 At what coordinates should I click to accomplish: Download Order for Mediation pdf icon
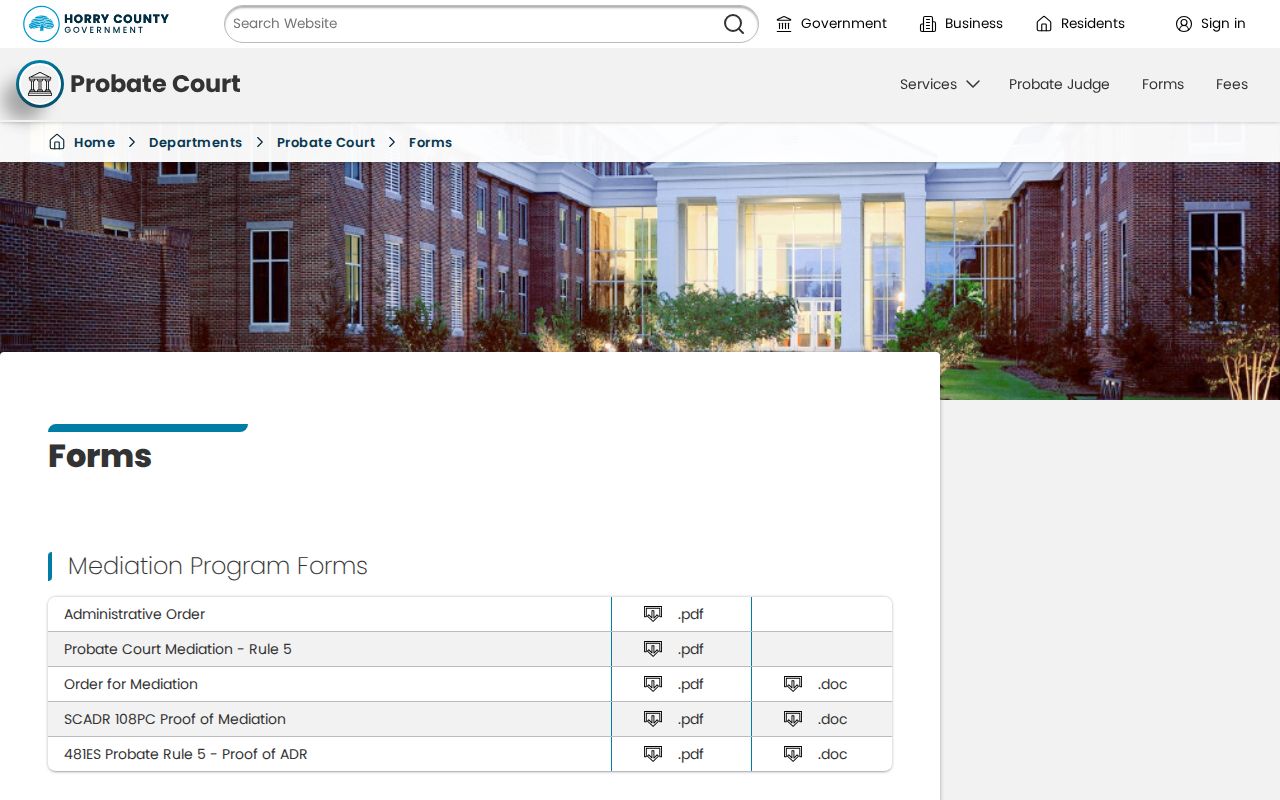tap(653, 684)
